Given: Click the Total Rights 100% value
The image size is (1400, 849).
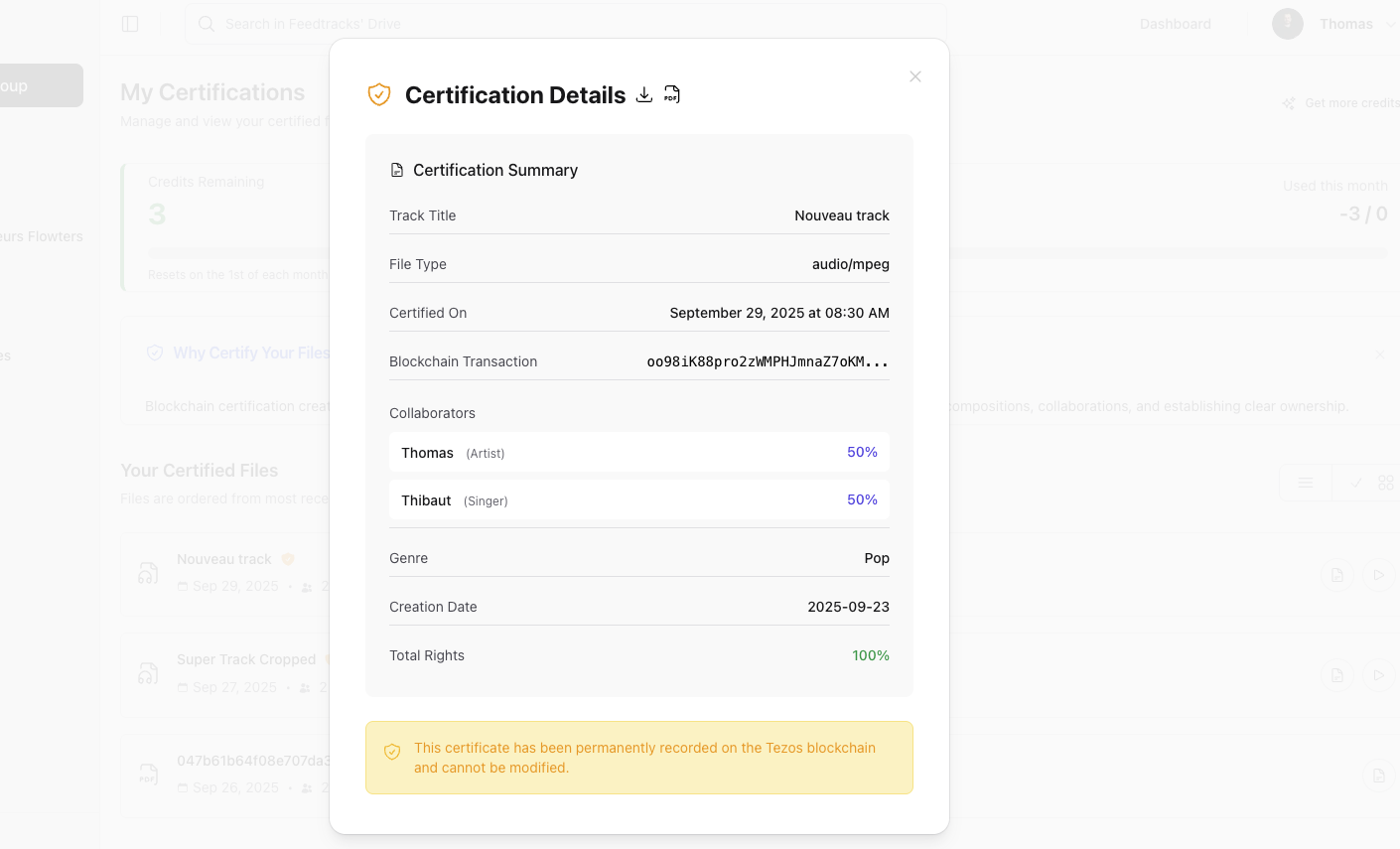Looking at the screenshot, I should coord(871,655).
